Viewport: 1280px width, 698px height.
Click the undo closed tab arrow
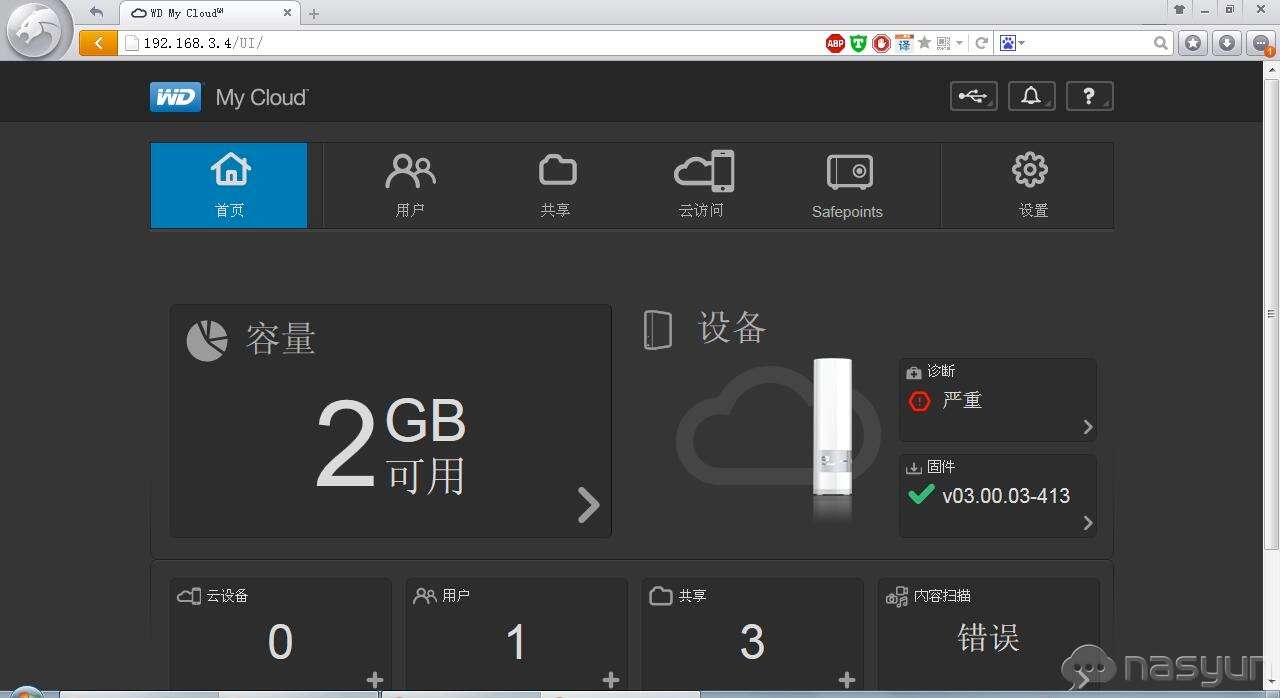[x=96, y=12]
